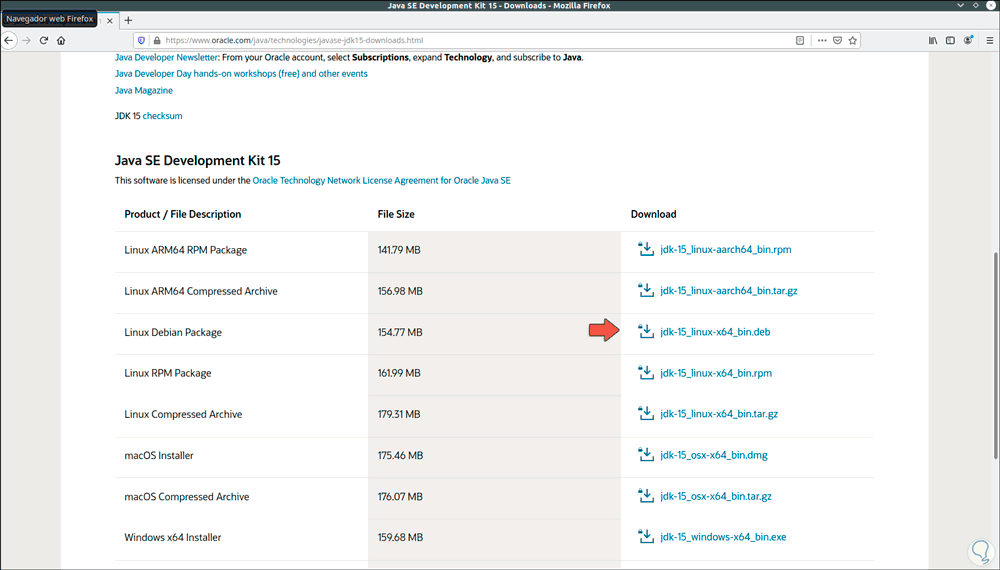View site security padlock information
This screenshot has height=570, width=1000.
pyautogui.click(x=157, y=40)
